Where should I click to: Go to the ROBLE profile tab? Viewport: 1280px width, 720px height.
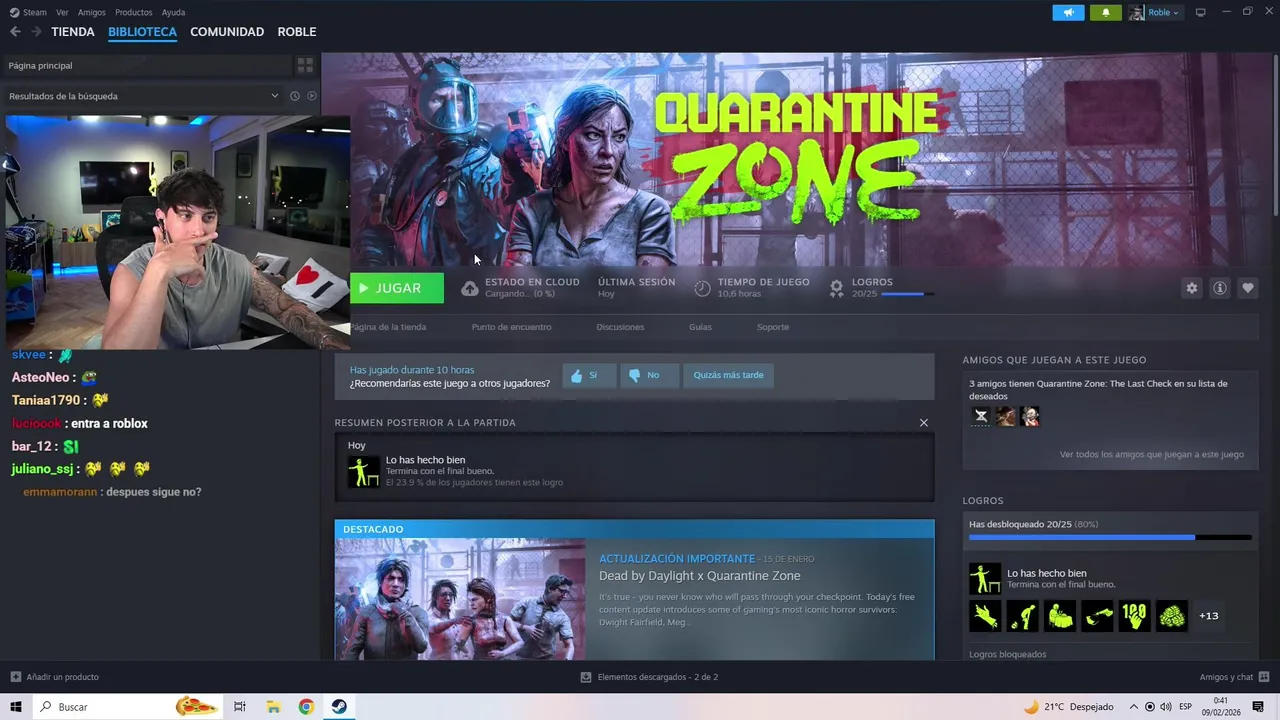pyautogui.click(x=297, y=32)
